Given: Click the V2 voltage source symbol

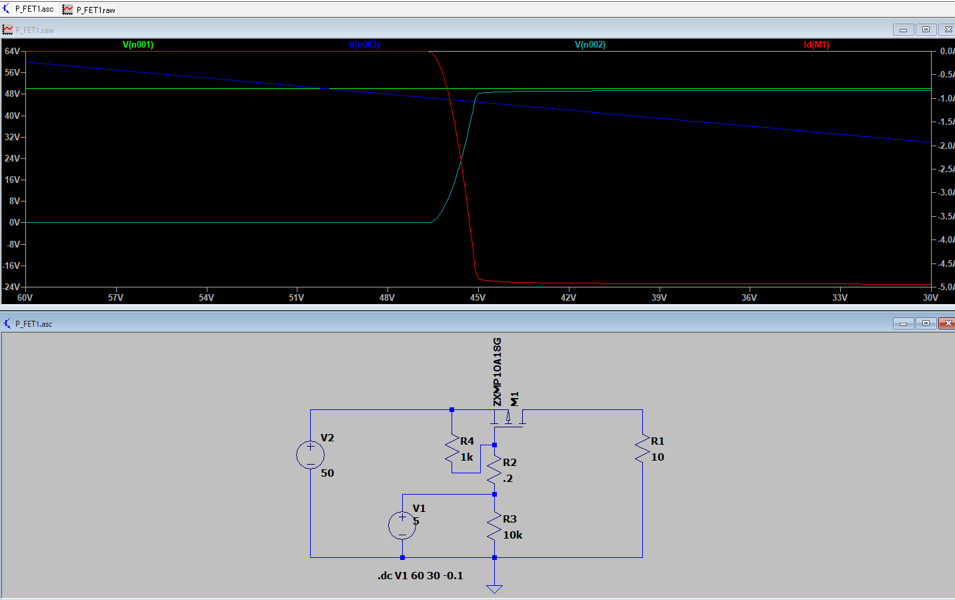Looking at the screenshot, I should click(311, 455).
